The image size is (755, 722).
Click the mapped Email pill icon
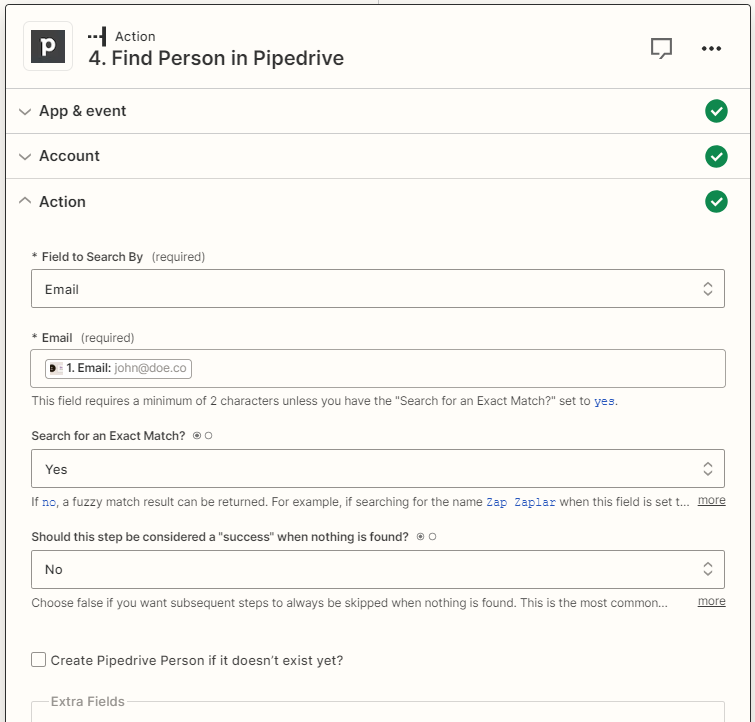(x=55, y=368)
